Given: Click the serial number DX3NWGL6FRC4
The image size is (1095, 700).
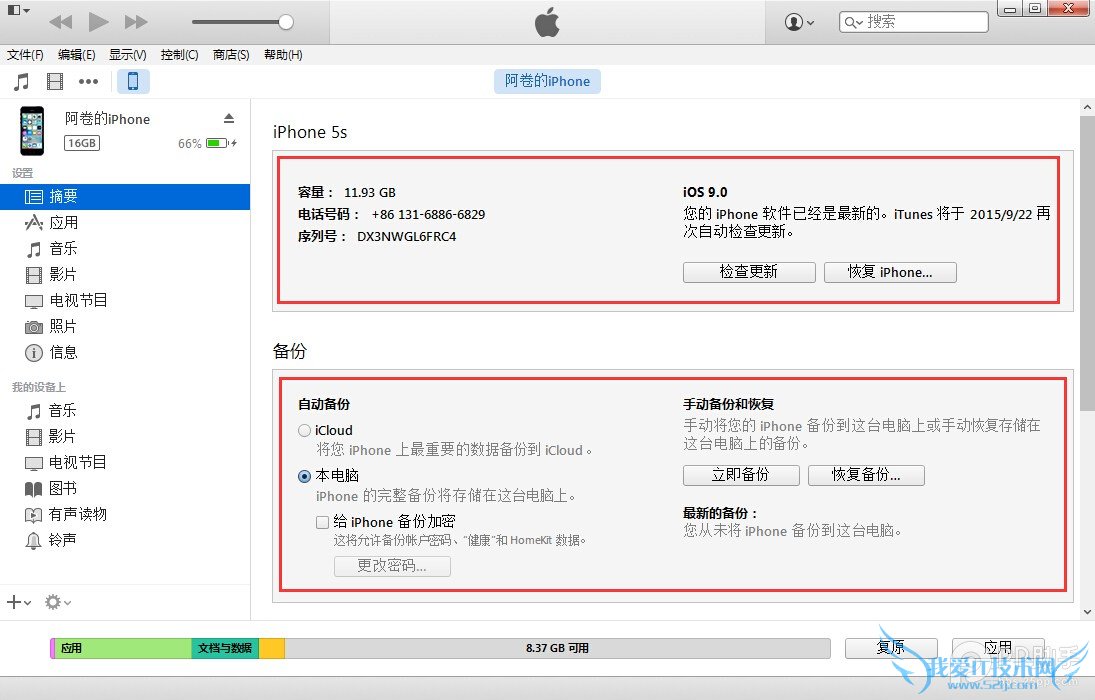Looking at the screenshot, I should 406,237.
